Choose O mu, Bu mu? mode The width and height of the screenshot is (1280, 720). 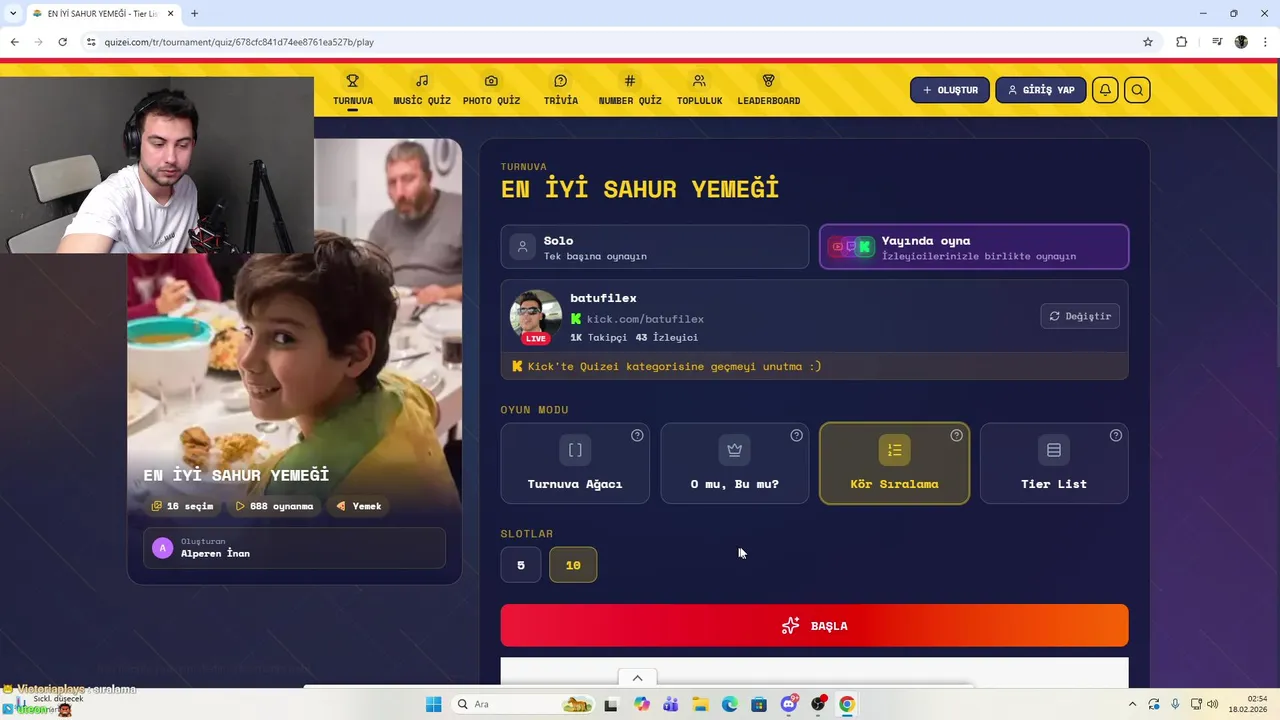point(735,463)
